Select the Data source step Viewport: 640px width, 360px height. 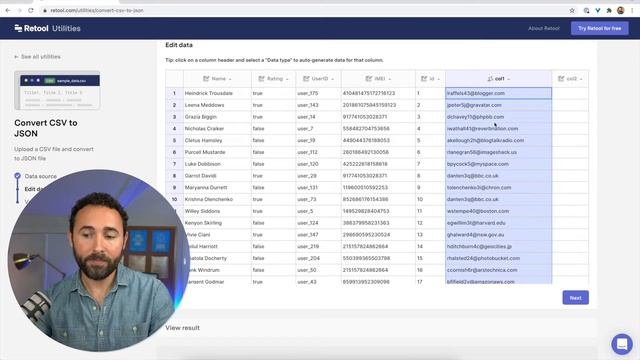click(40, 176)
